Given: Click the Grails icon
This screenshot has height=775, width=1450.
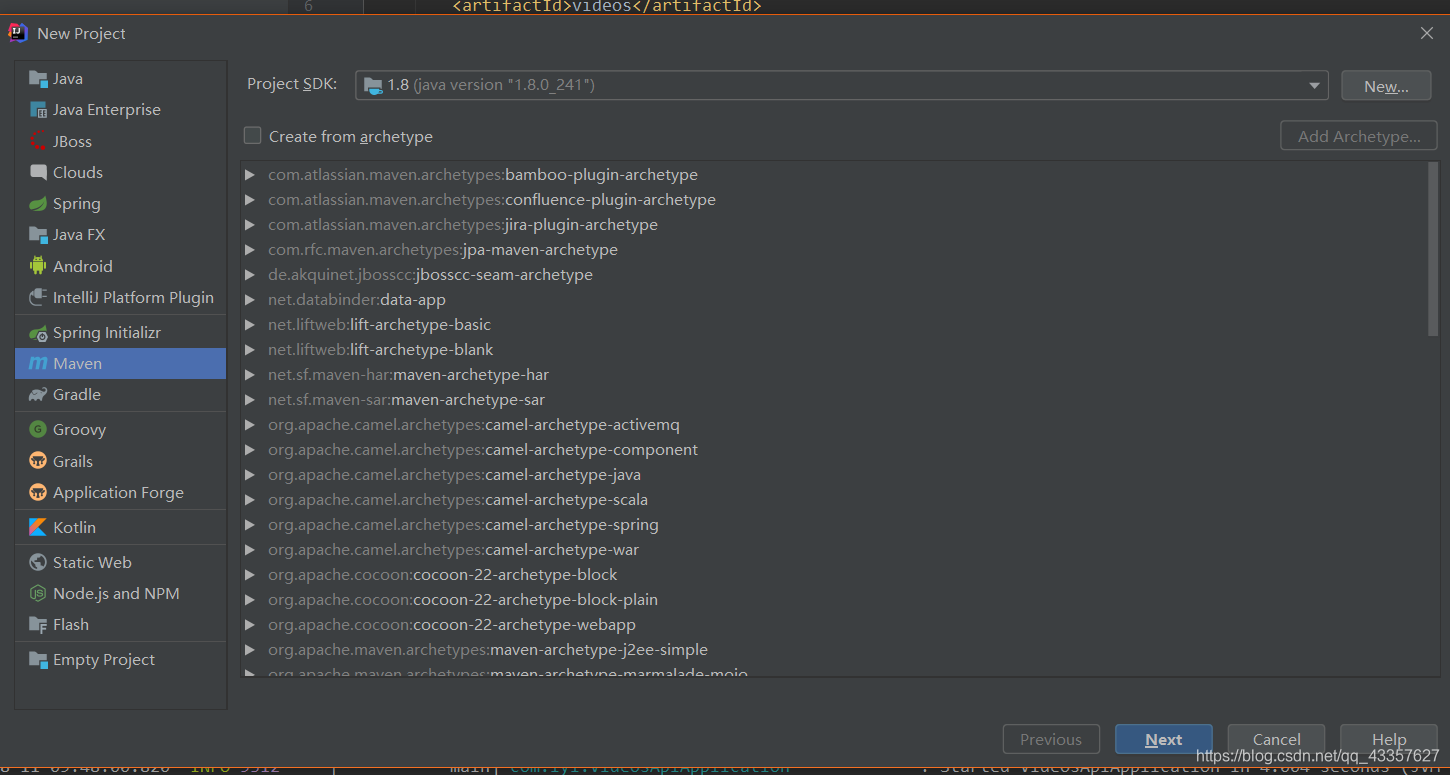Looking at the screenshot, I should click(38, 461).
